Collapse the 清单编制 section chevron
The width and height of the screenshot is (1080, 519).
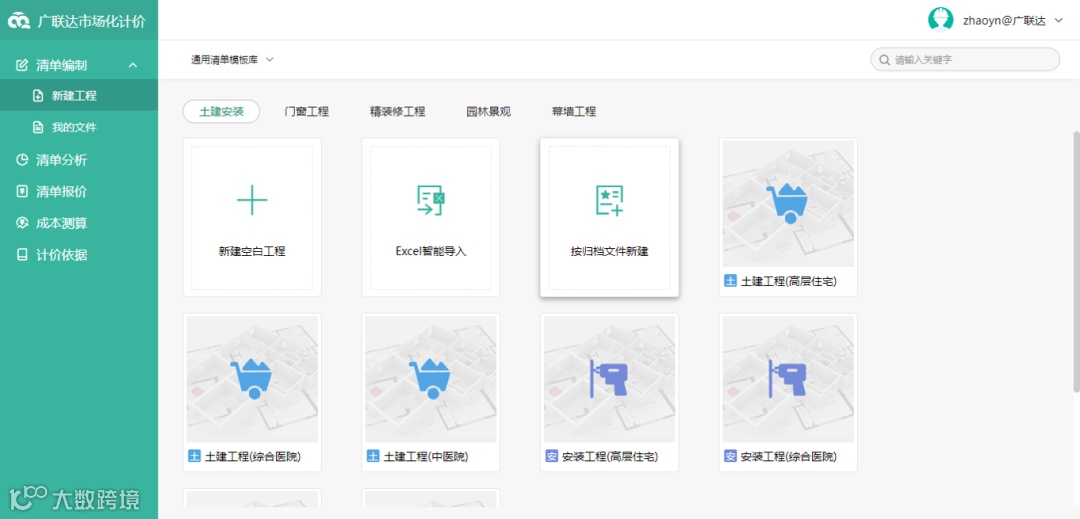133,65
